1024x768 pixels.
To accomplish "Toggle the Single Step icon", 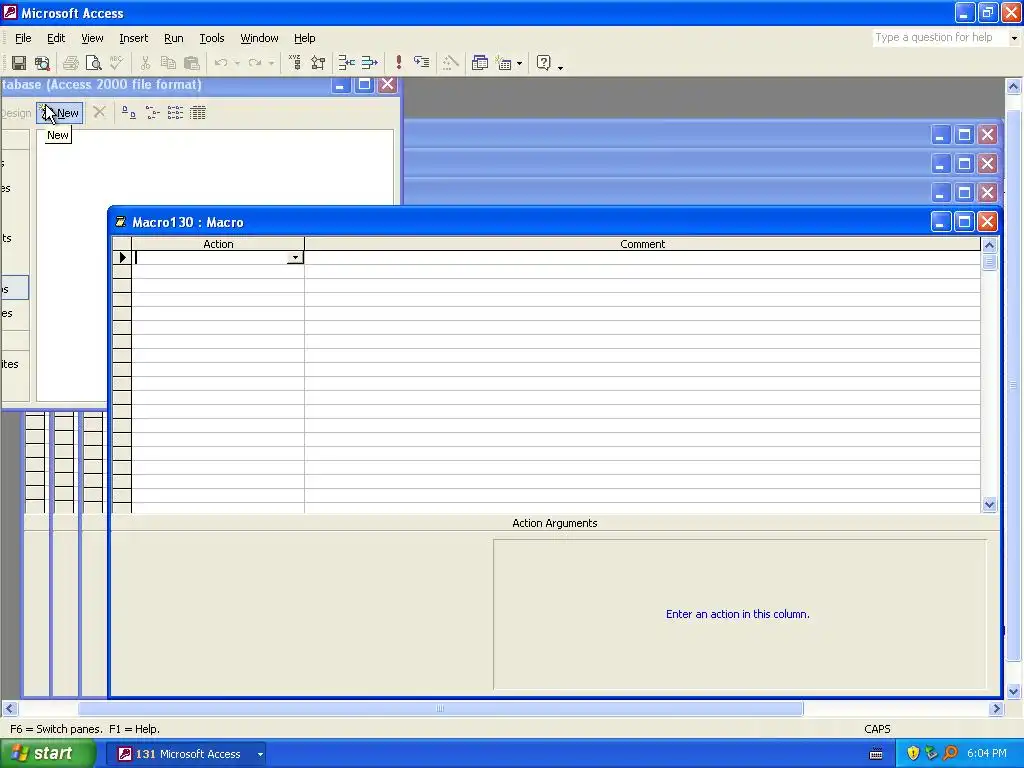I will pyautogui.click(x=422, y=63).
